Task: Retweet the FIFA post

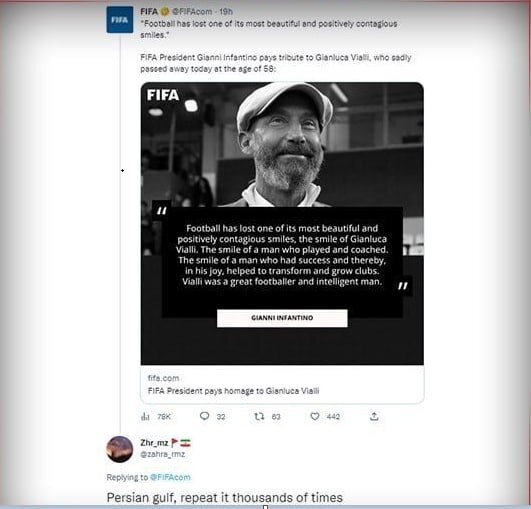Action: (x=259, y=416)
